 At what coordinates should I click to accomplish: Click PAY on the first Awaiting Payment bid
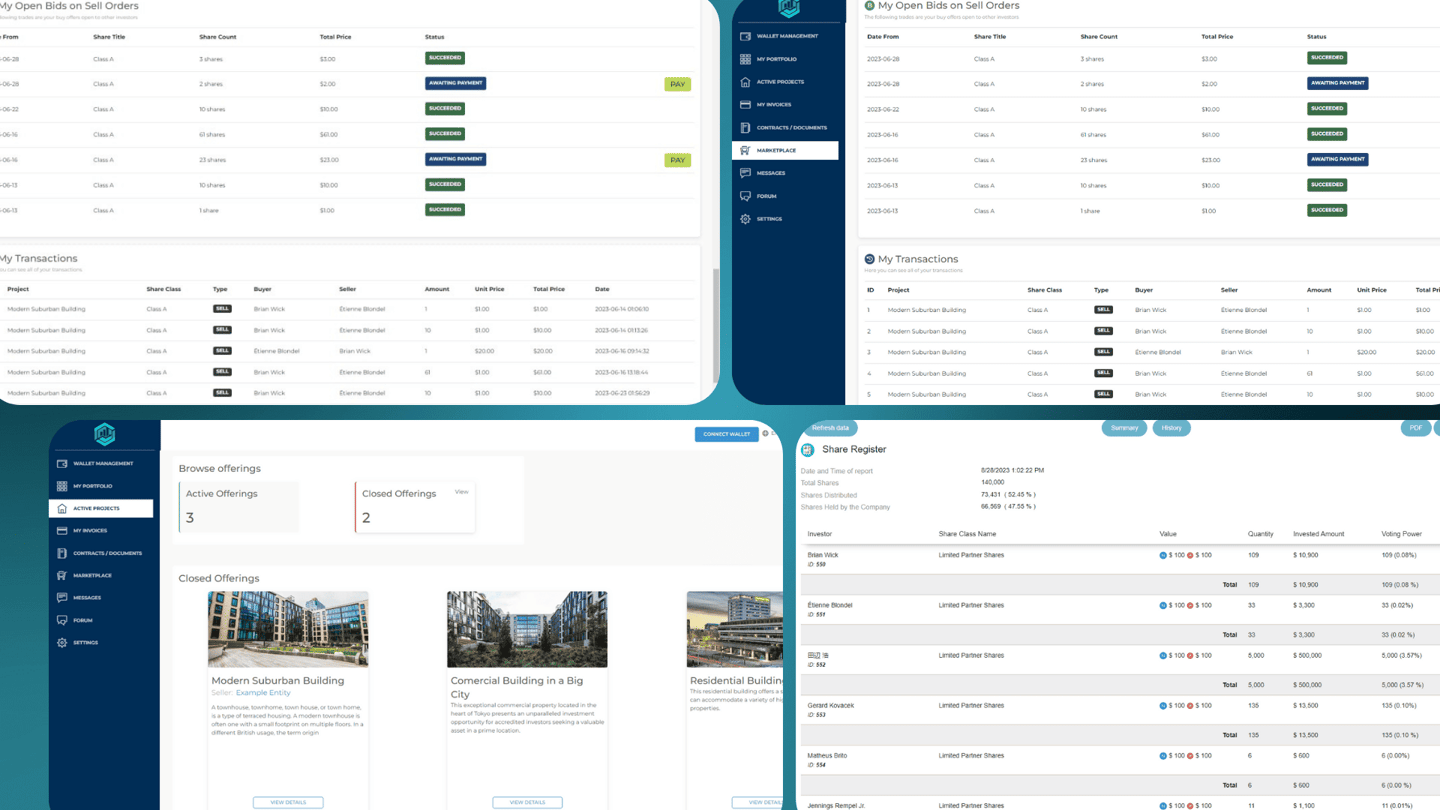coord(677,84)
